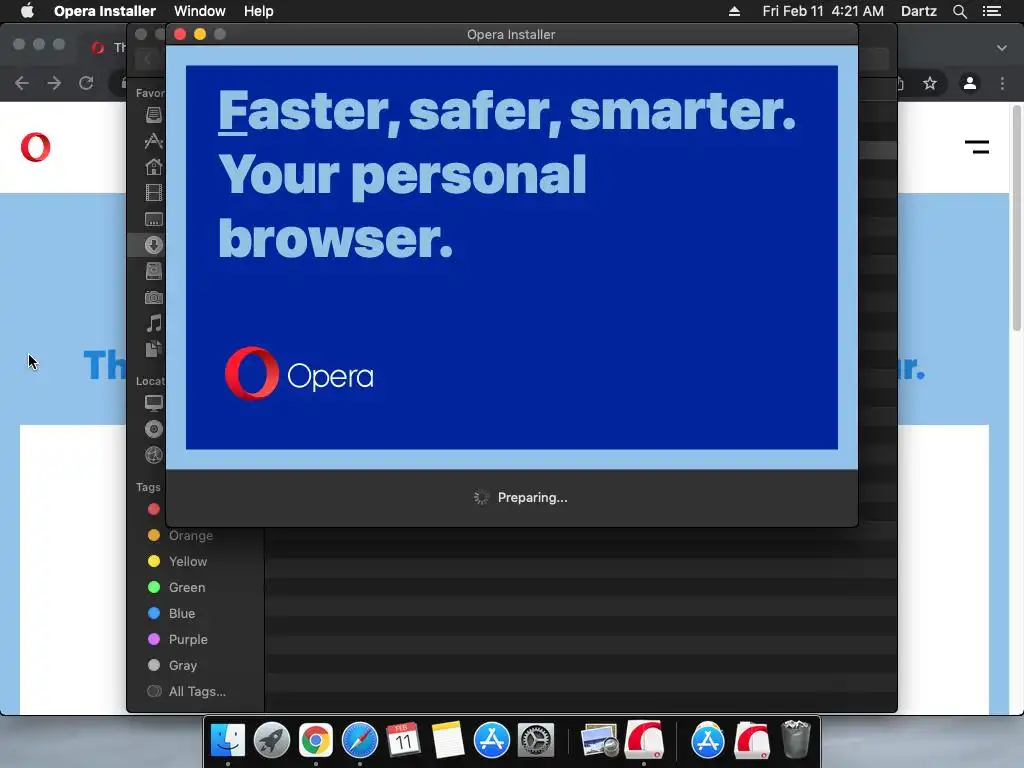1024x768 pixels.
Task: Open the Opera Installer application menu
Action: (x=104, y=11)
